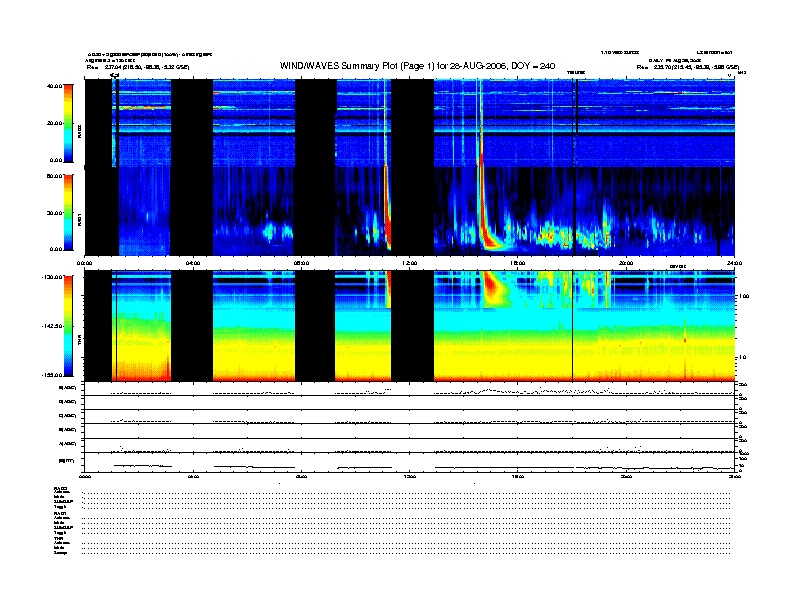Click the 40.00 label on RAD2 scale
This screenshot has width=792, height=612.
coord(54,86)
